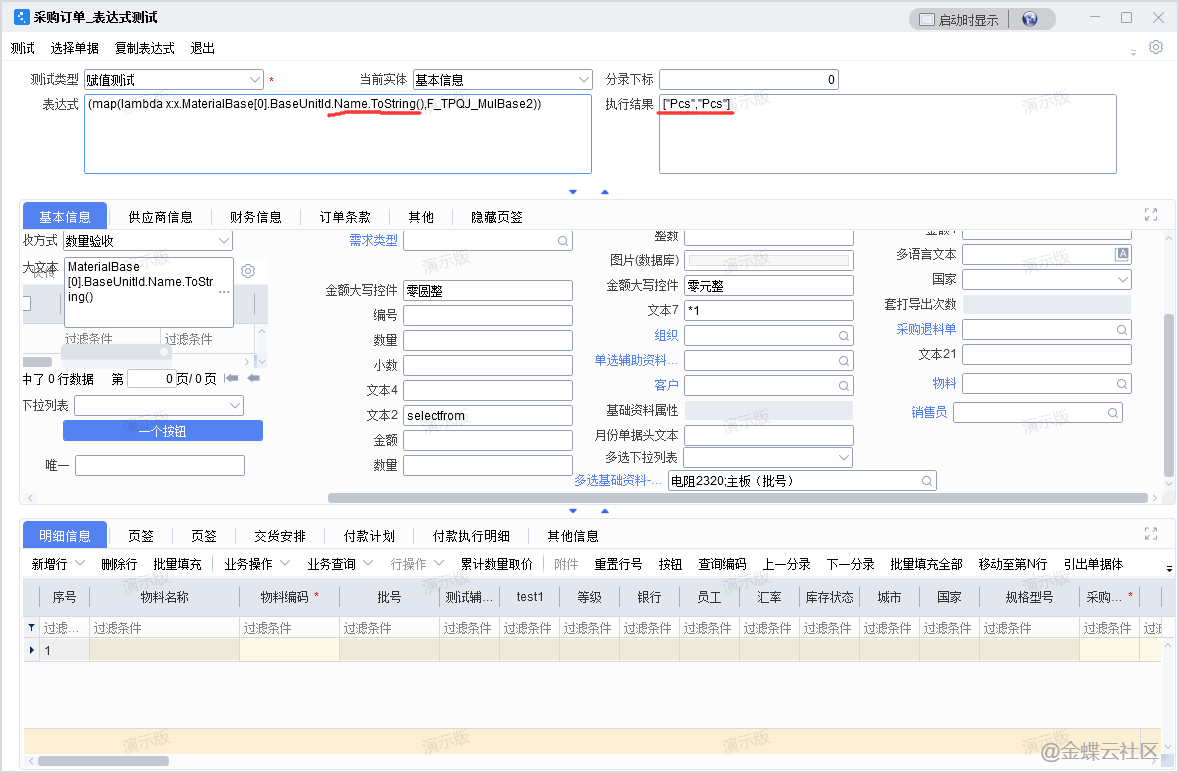Click 累计数量取价 button
The image size is (1179, 773).
pyautogui.click(x=496, y=564)
